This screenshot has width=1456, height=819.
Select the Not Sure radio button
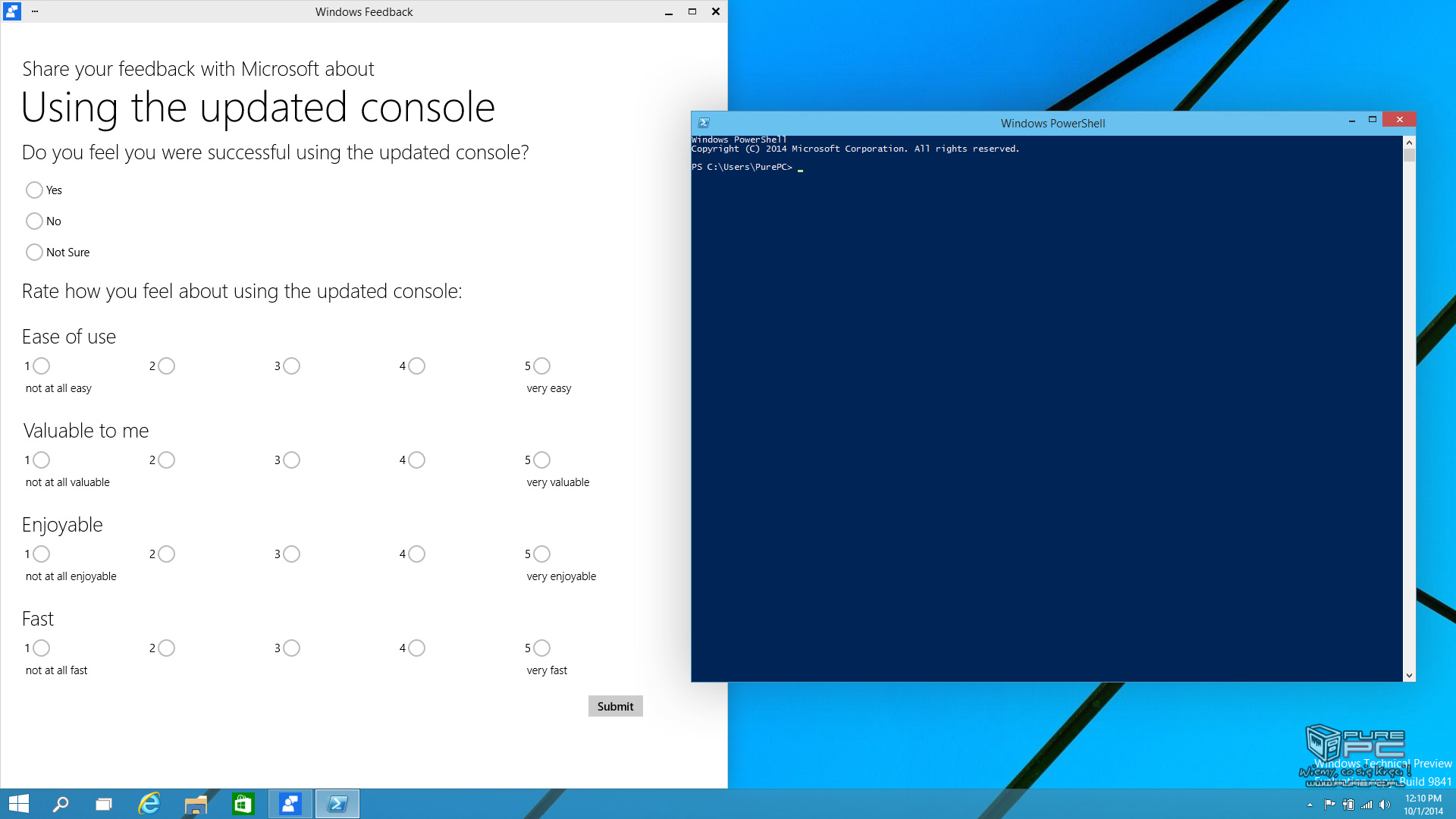(34, 252)
